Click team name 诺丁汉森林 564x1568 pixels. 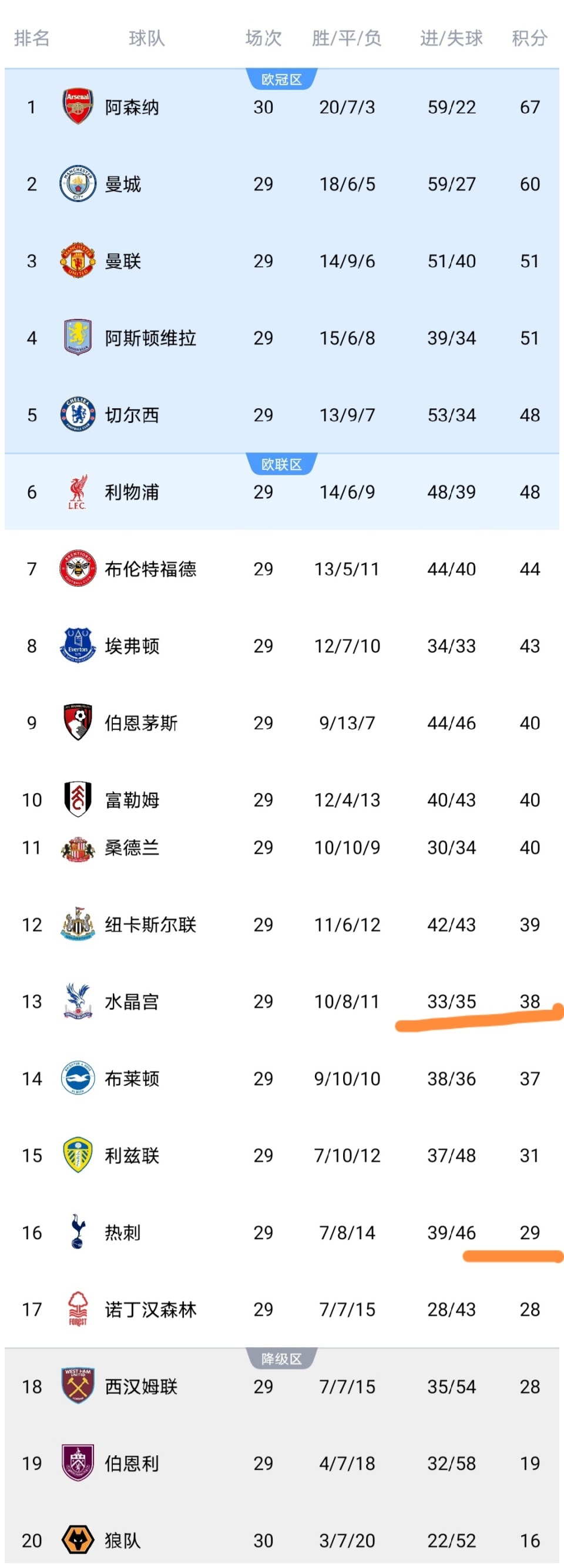(x=150, y=1309)
